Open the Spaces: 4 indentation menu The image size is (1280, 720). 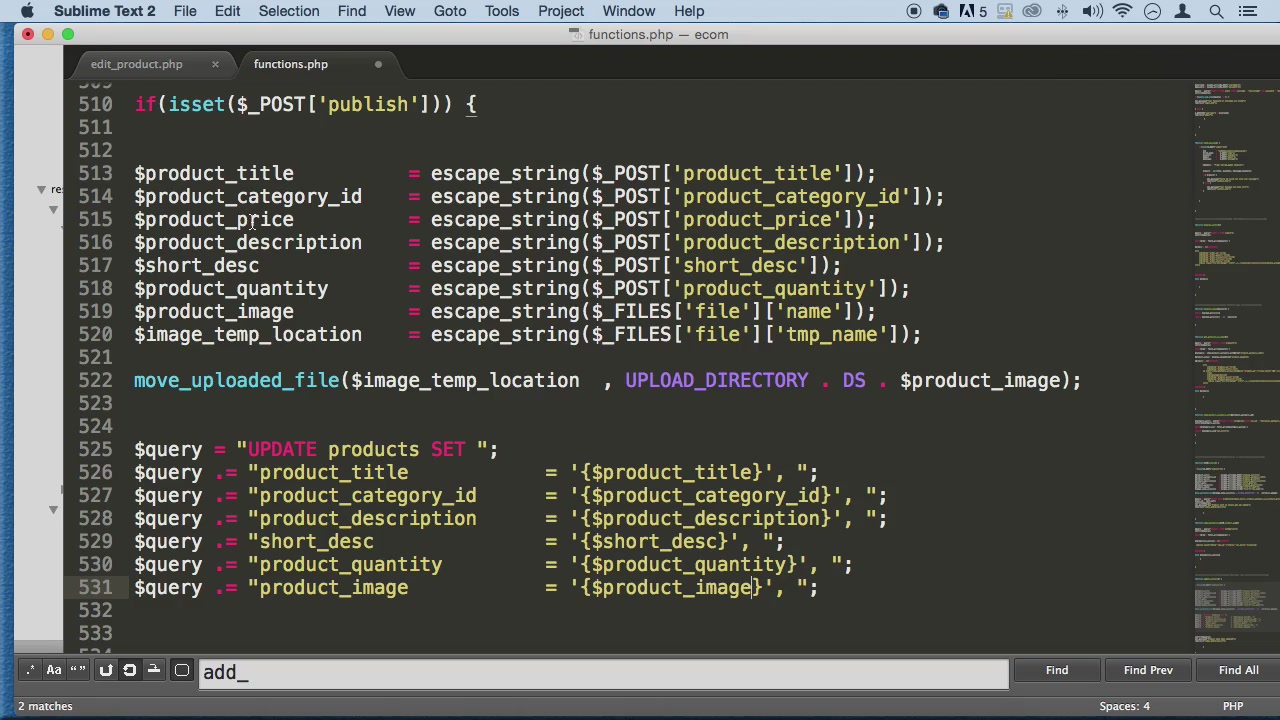click(1124, 706)
